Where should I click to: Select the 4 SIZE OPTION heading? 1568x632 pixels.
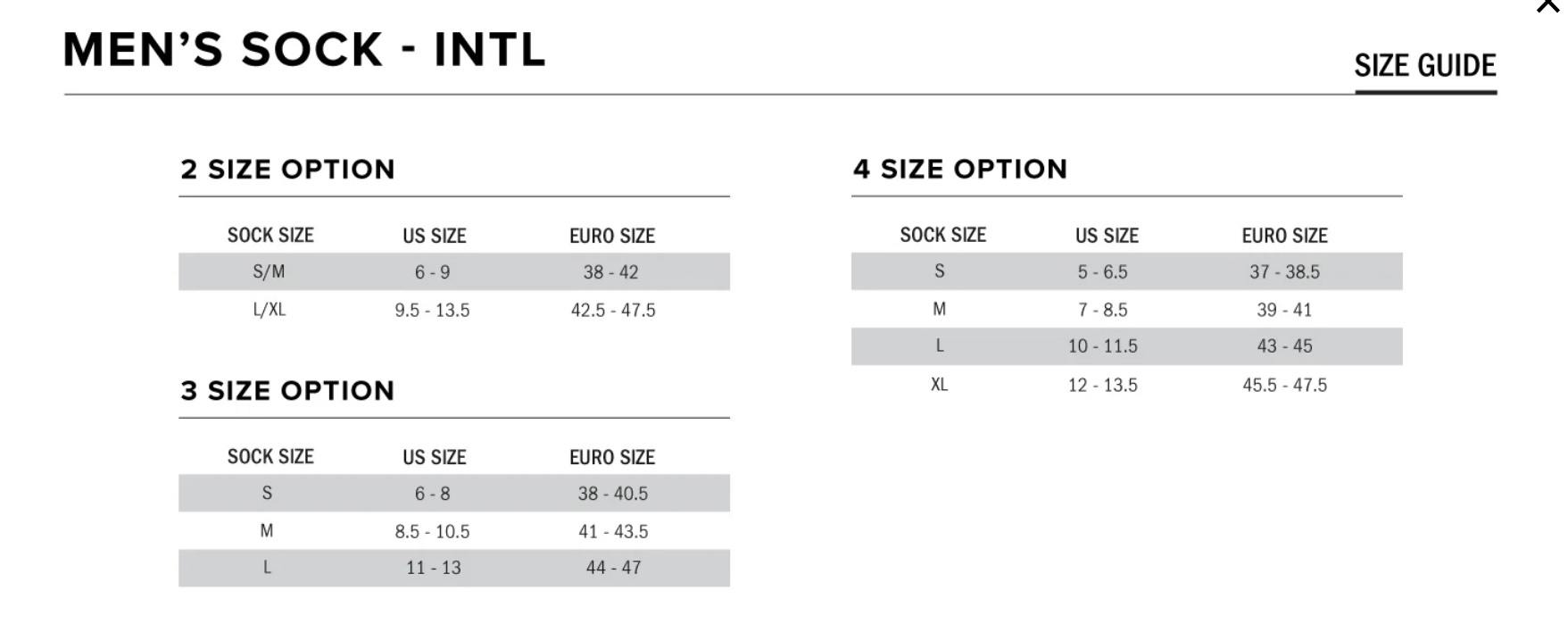960,169
